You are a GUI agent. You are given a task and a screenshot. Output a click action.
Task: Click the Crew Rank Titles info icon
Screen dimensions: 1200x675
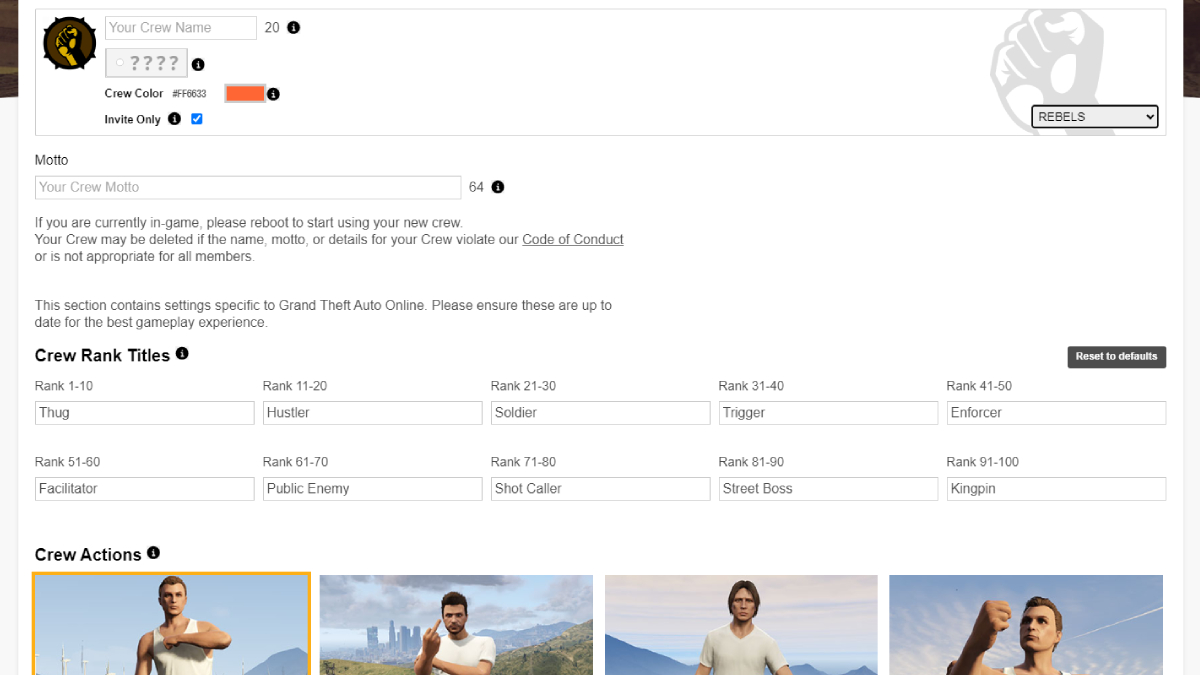click(182, 354)
